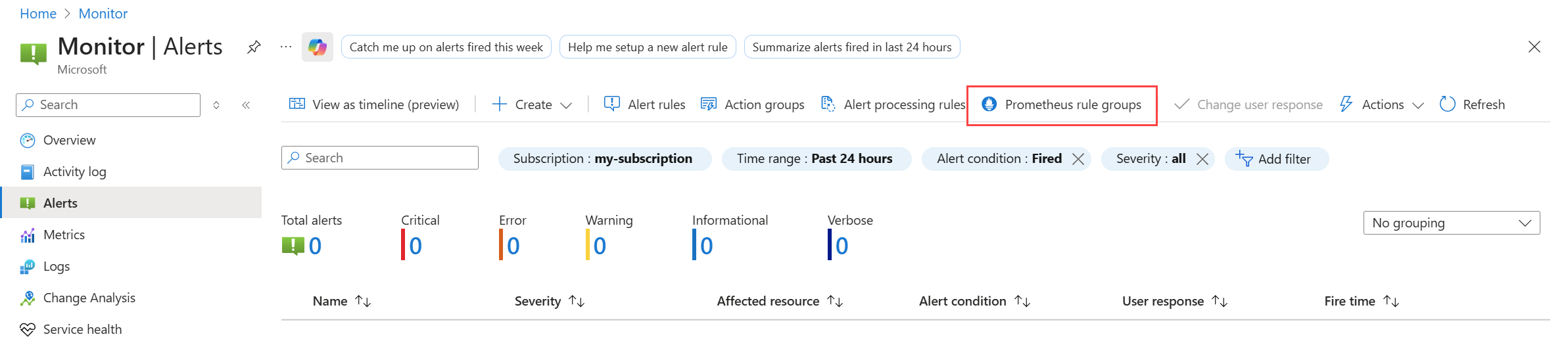Open Alert processing rules

pyautogui.click(x=893, y=104)
